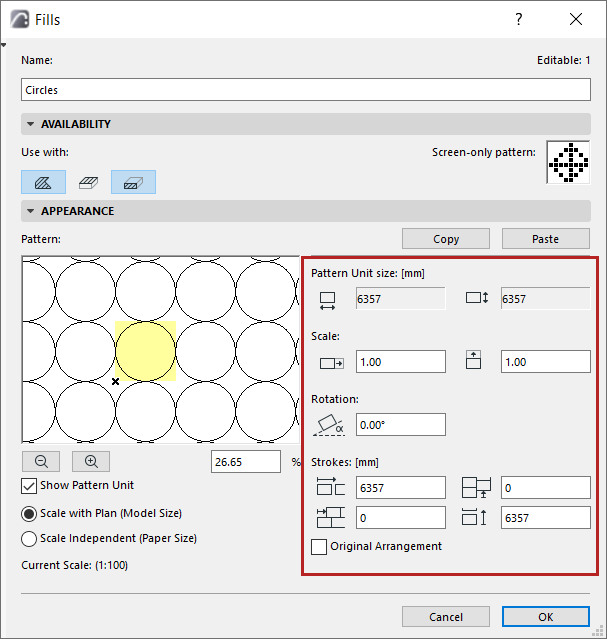Viewport: 607px width, 639px height.
Task: Click the horizontal stroke spacing icon
Action: [331, 486]
